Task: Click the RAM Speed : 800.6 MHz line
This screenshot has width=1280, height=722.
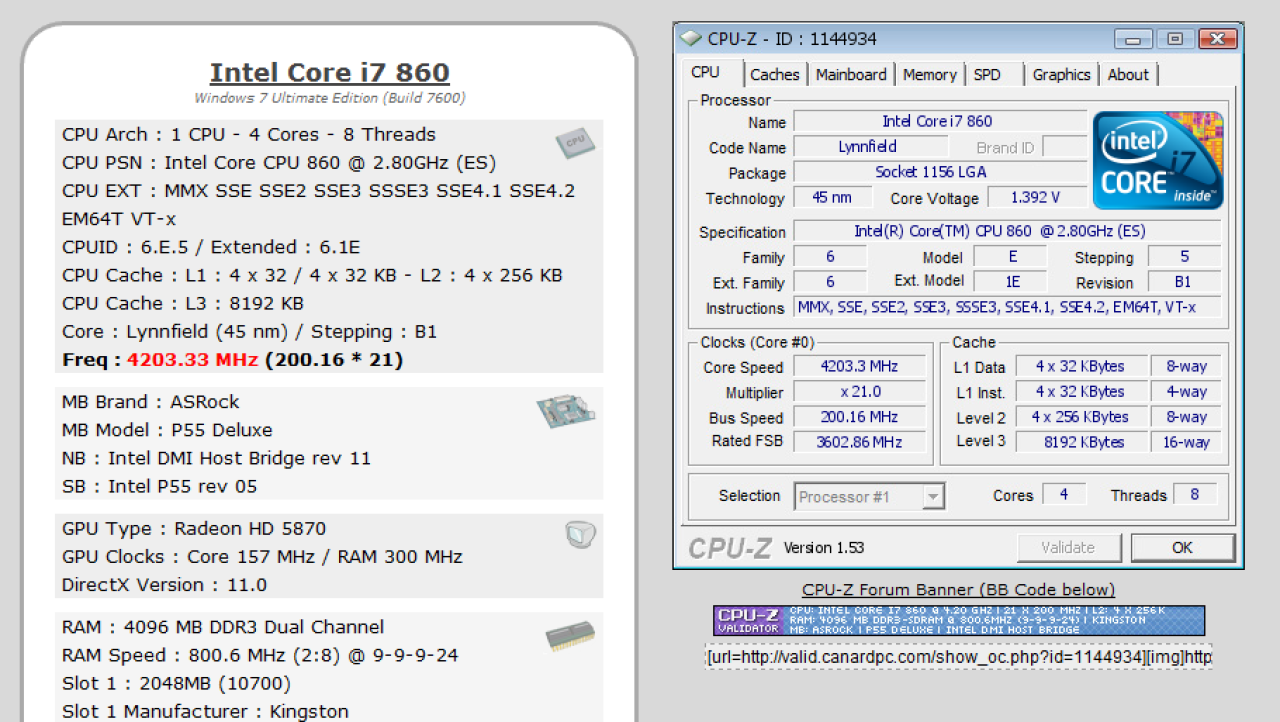Action: click(260, 655)
